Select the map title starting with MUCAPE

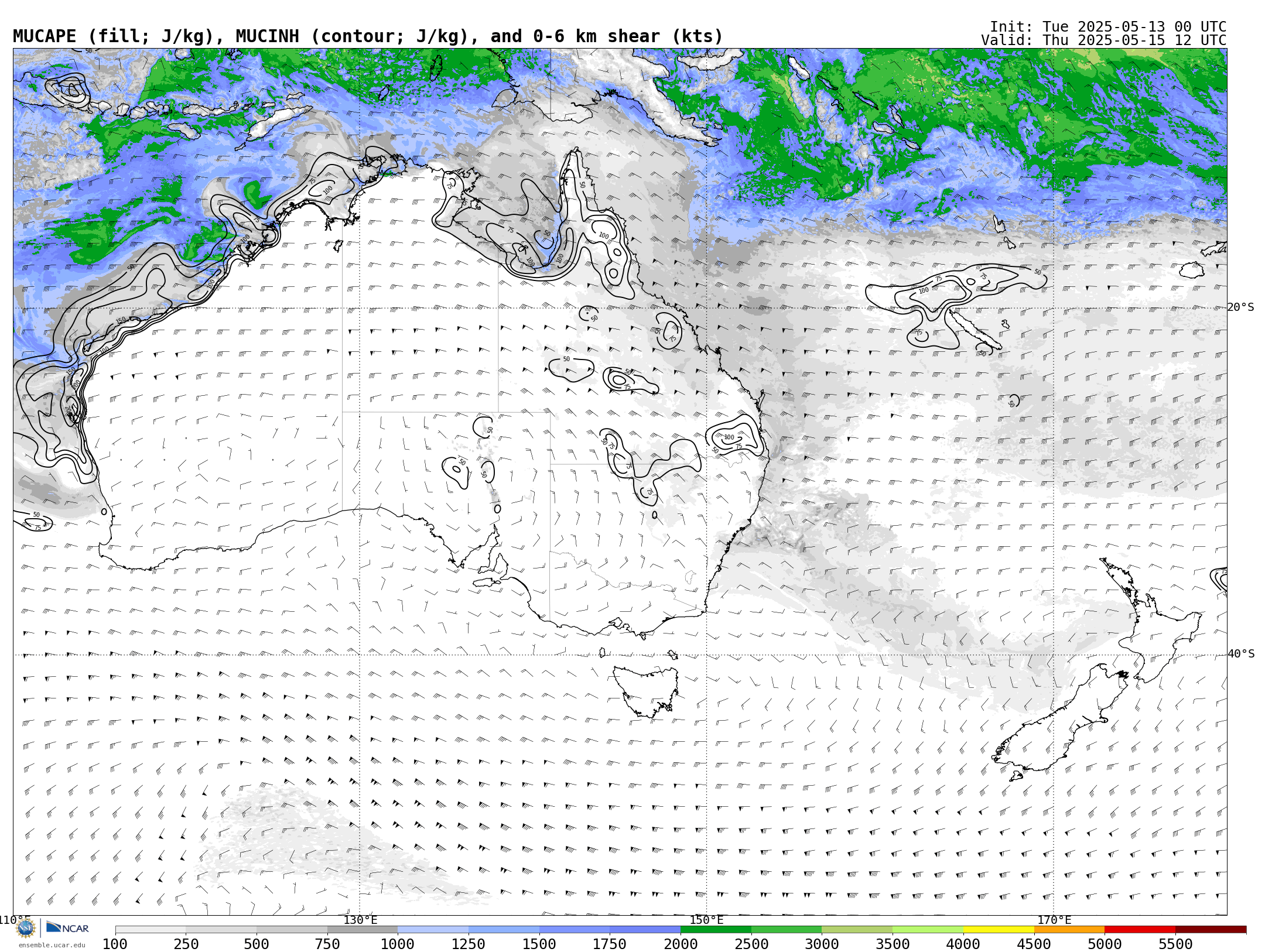pyautogui.click(x=368, y=36)
